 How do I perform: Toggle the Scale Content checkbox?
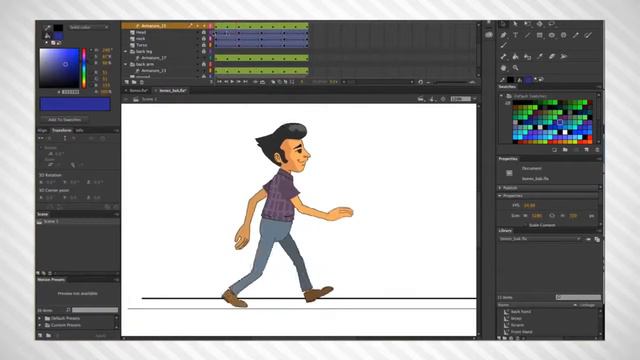[x=525, y=225]
